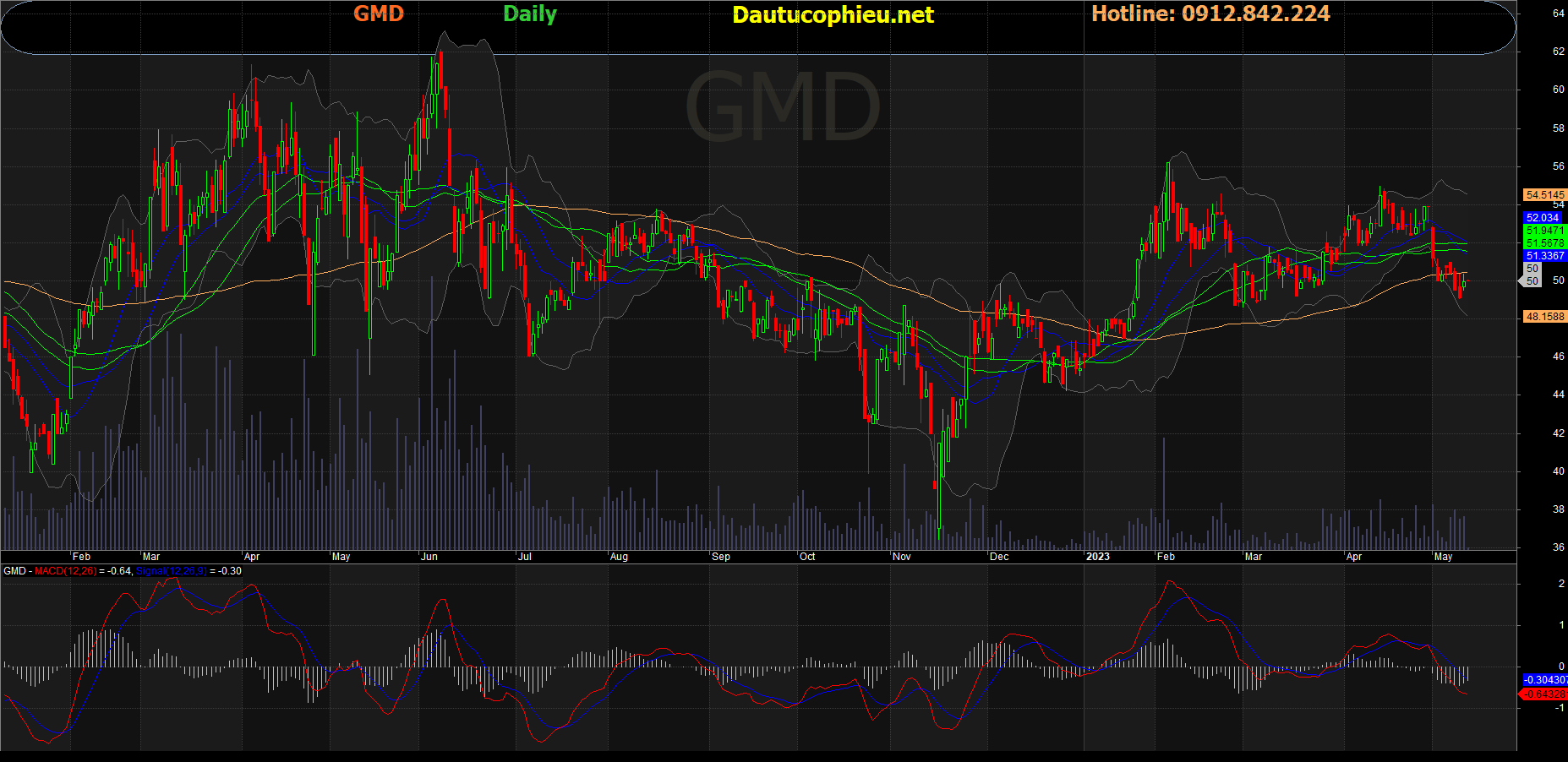The image size is (1568, 762).
Task: Click the 60 price axis value
Action: pyautogui.click(x=1558, y=90)
